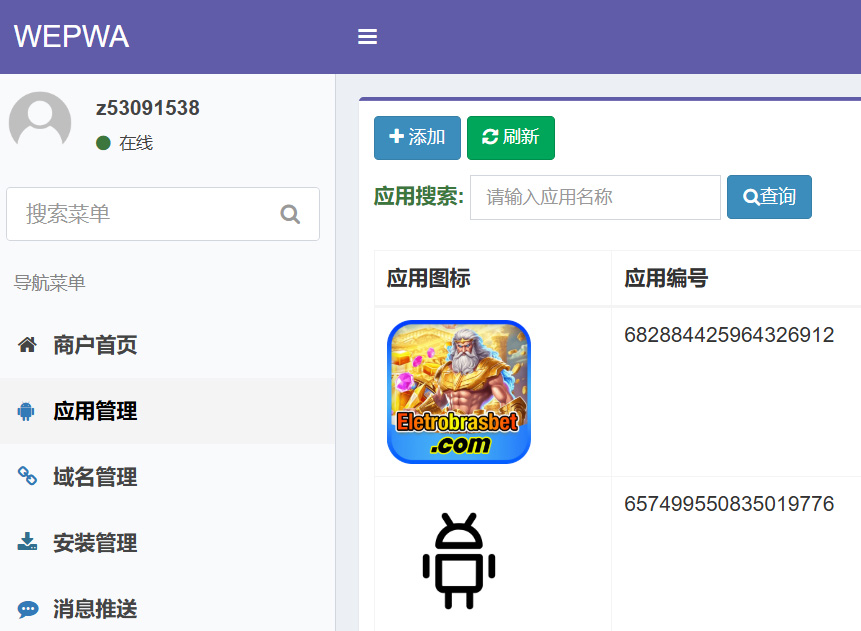Image resolution: width=861 pixels, height=631 pixels.
Task: Click app number 657499550835019776
Action: (729, 504)
